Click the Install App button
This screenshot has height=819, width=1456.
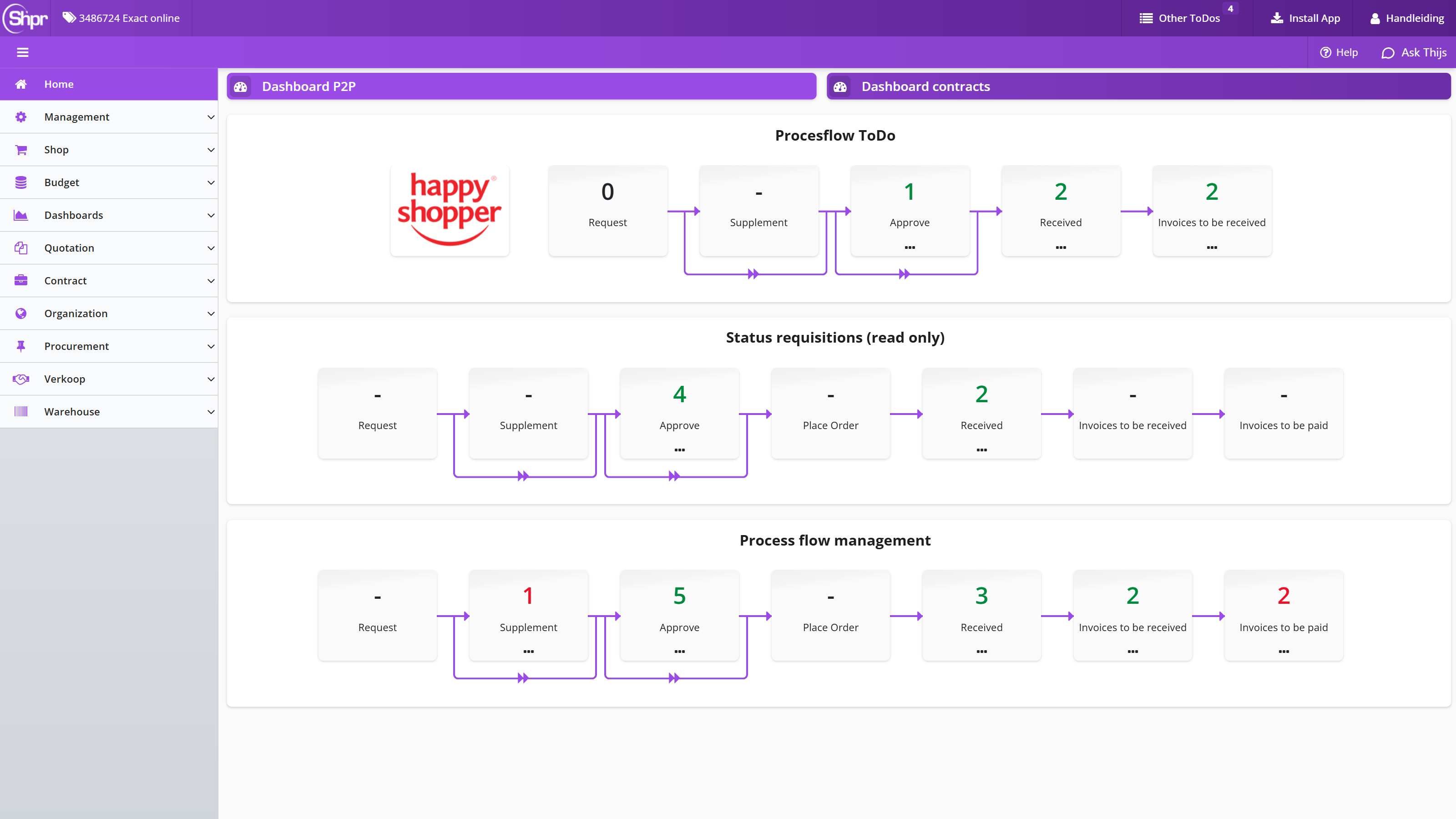[1305, 18]
